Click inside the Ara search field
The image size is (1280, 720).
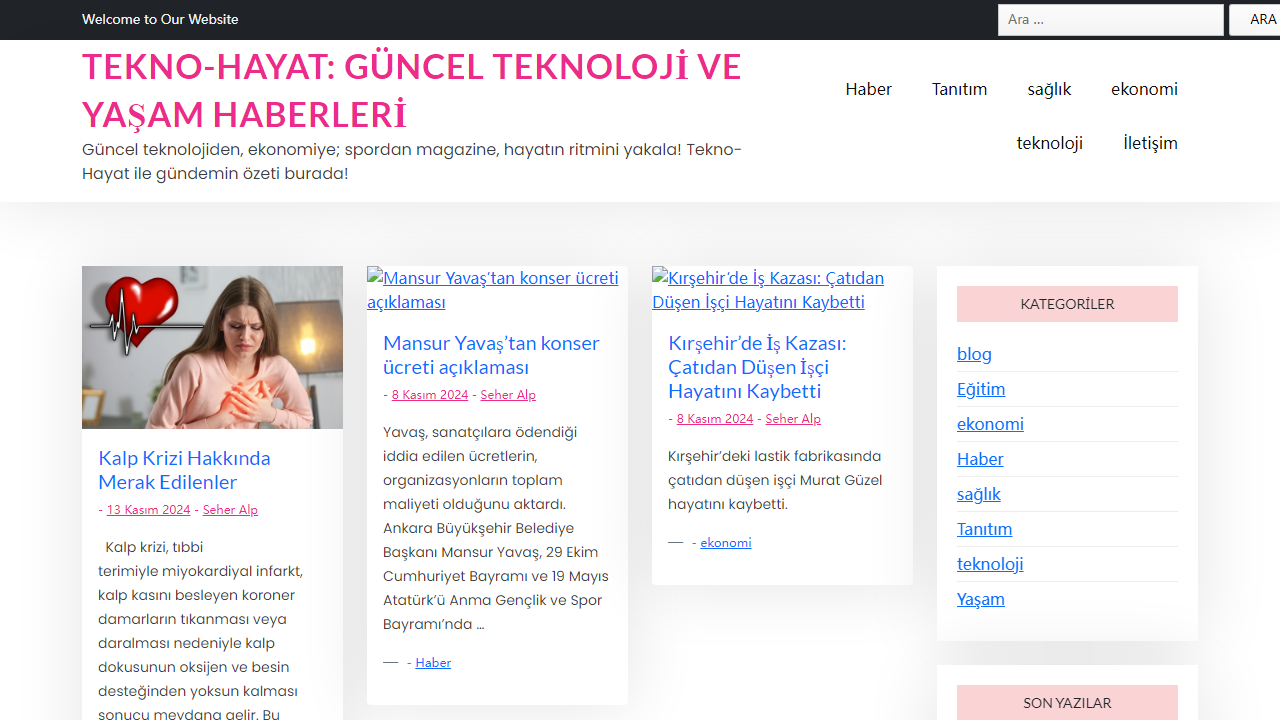coord(1110,19)
